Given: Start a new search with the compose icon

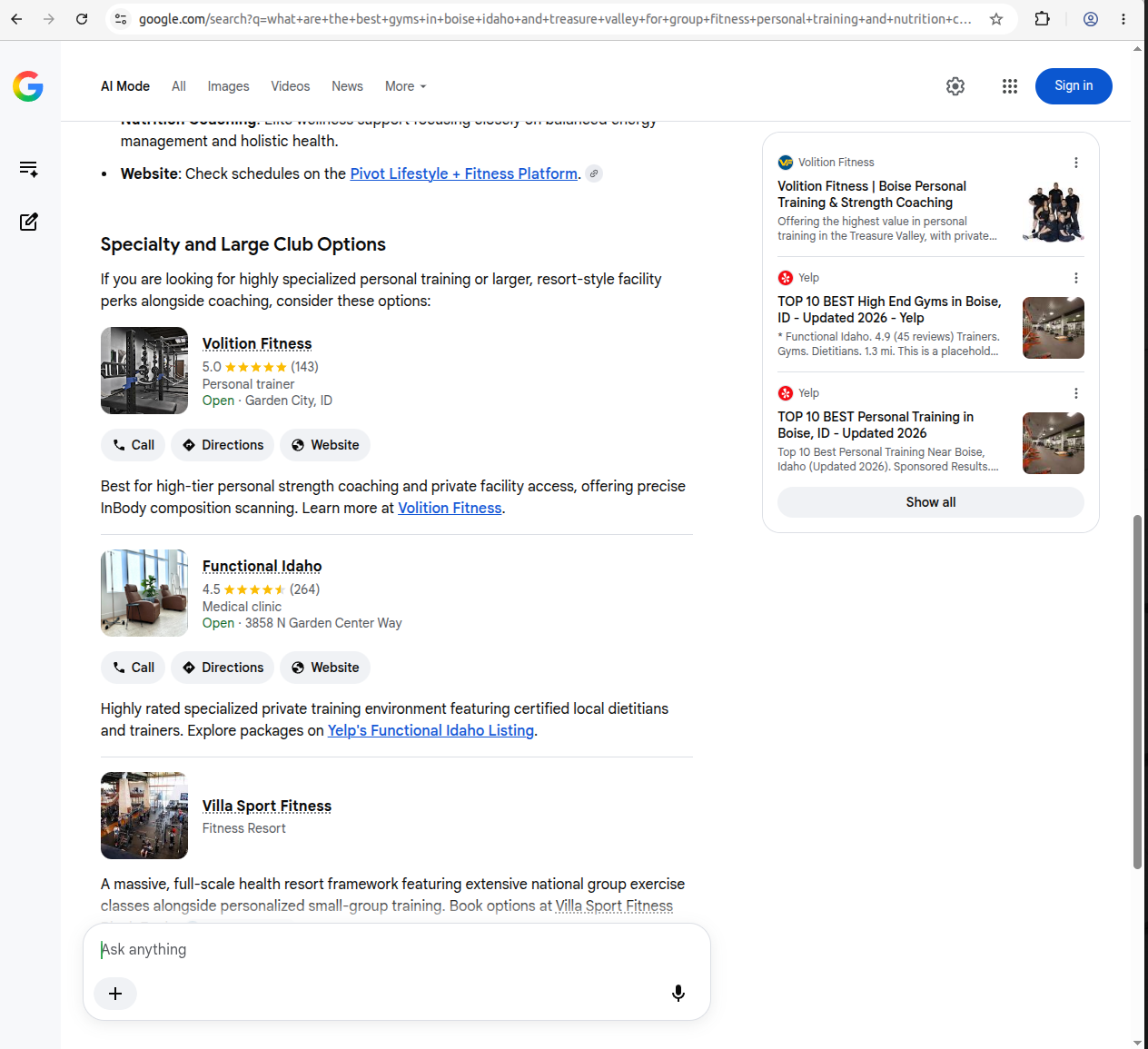Looking at the screenshot, I should pos(28,222).
